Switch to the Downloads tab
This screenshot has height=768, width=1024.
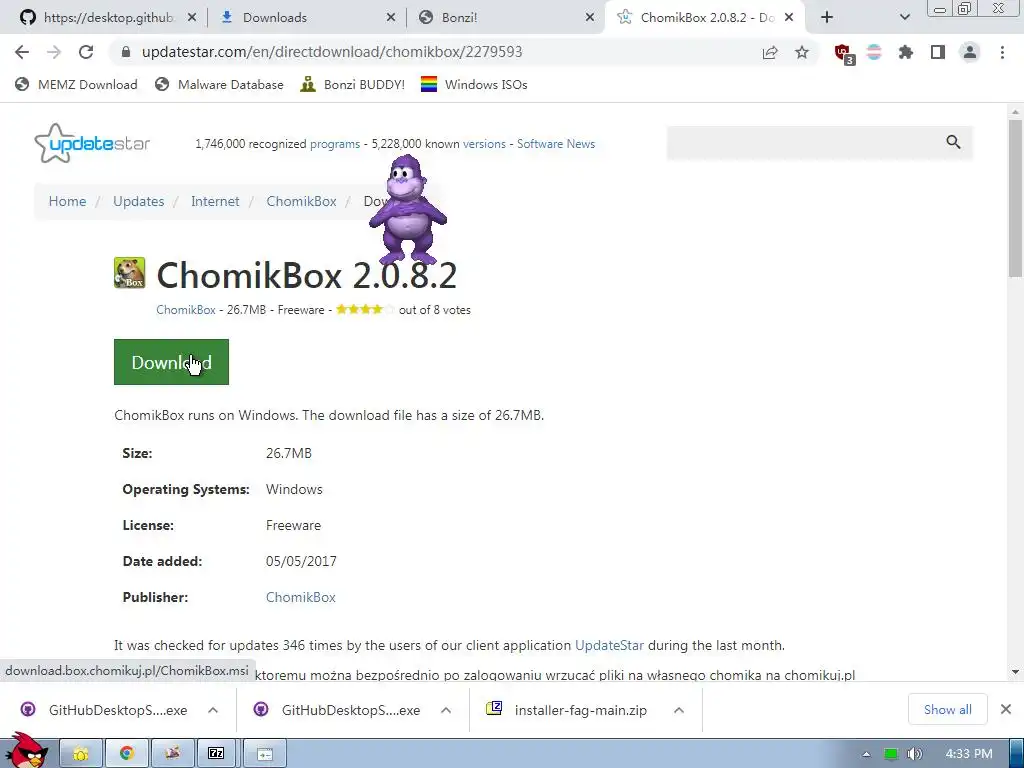(304, 18)
